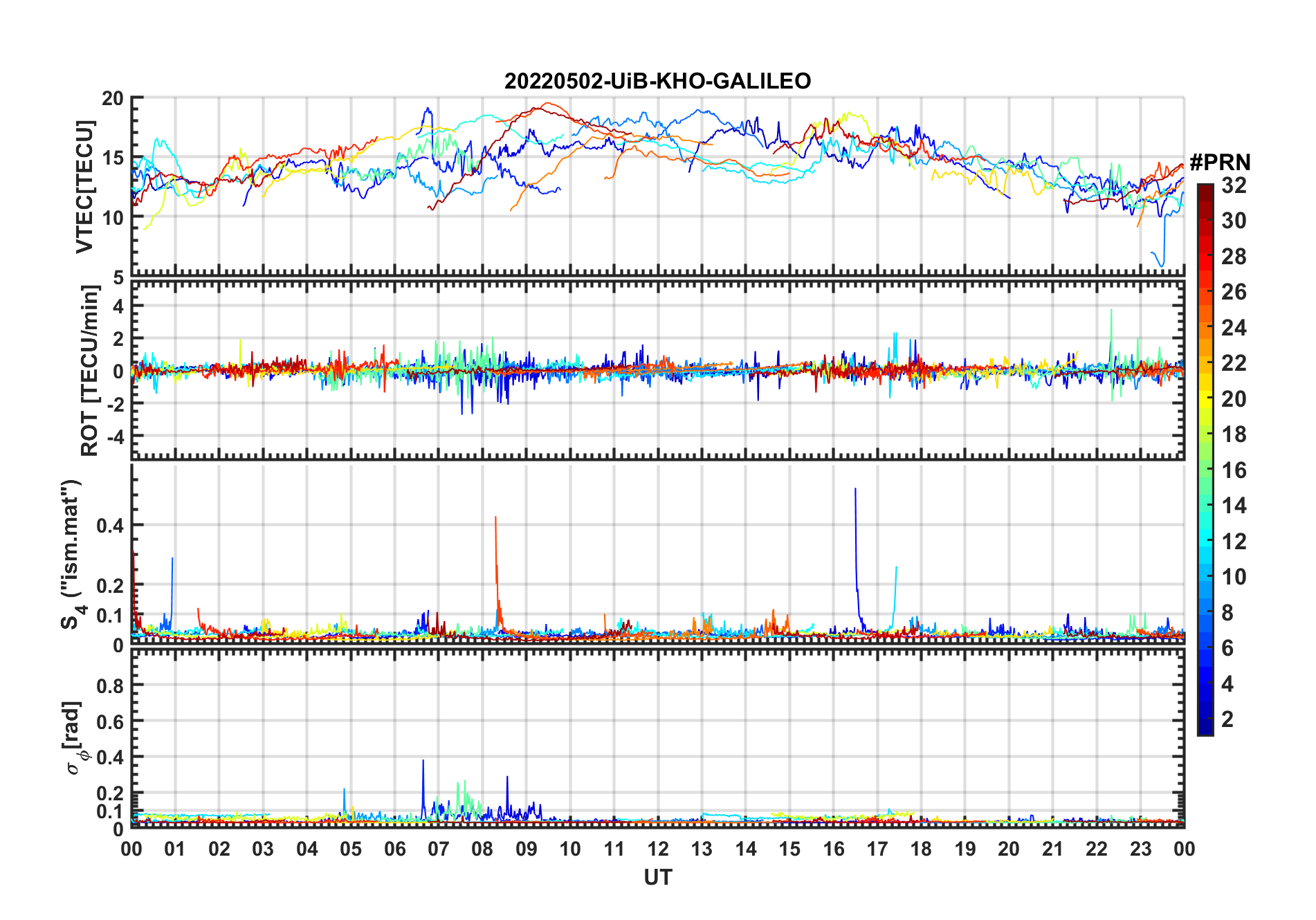The width and height of the screenshot is (1316, 920).
Task: Click the ROT [TECU/min] y-axis label
Action: [x=89, y=371]
